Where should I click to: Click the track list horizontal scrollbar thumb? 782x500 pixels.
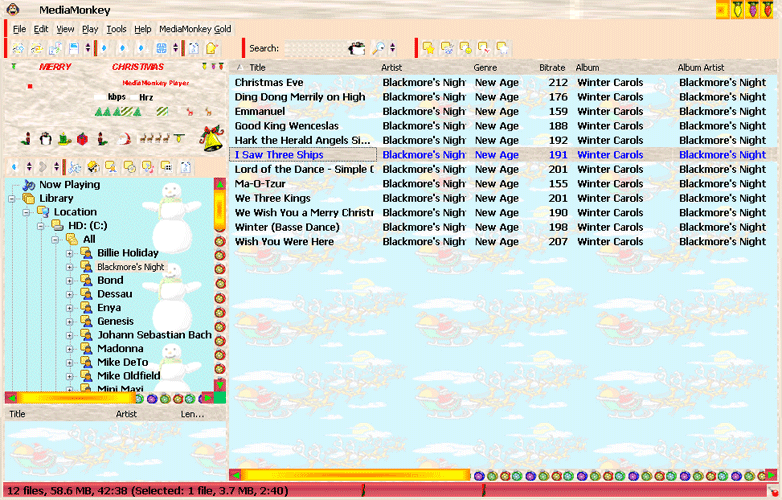356,475
